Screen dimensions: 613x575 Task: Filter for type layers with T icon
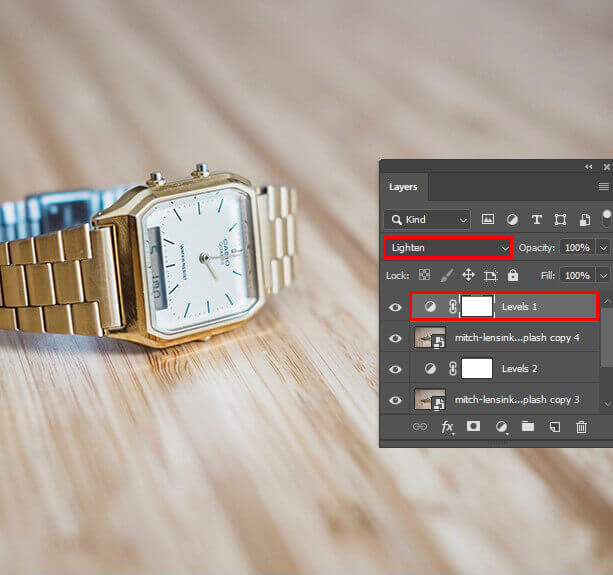tap(536, 219)
